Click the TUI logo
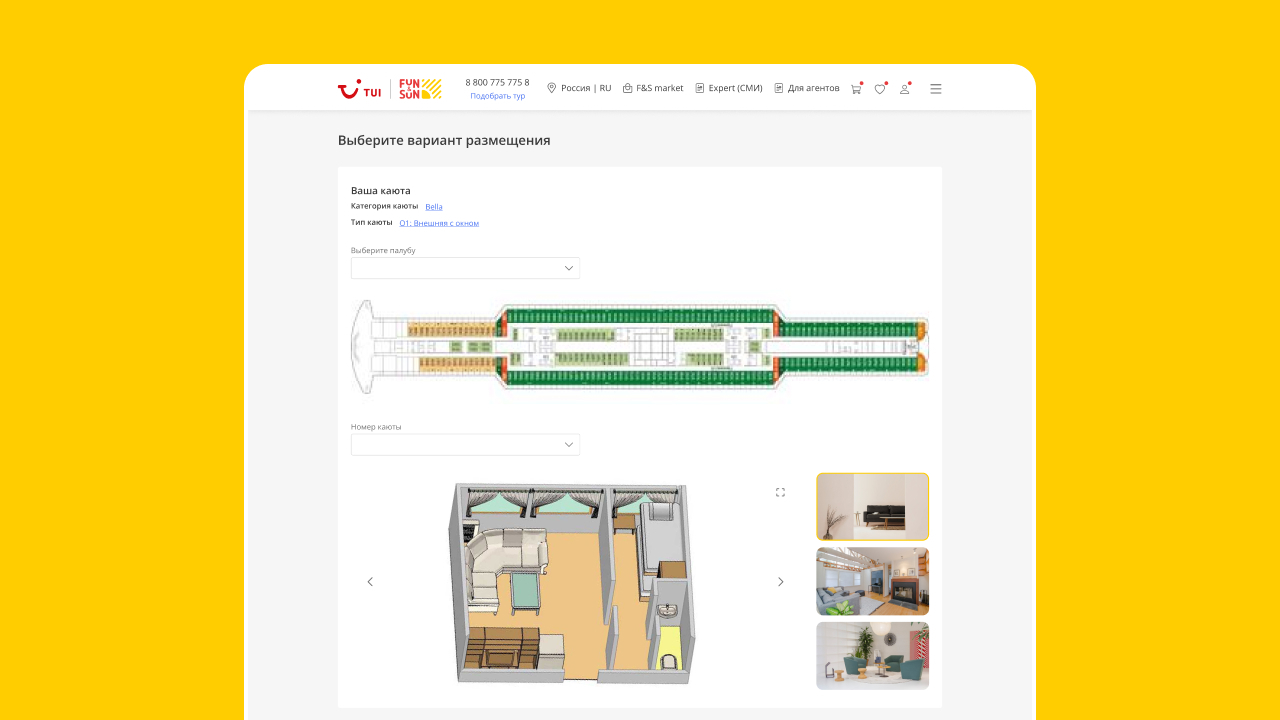Screen dimensions: 1280x720 pyautogui.click(x=359, y=89)
